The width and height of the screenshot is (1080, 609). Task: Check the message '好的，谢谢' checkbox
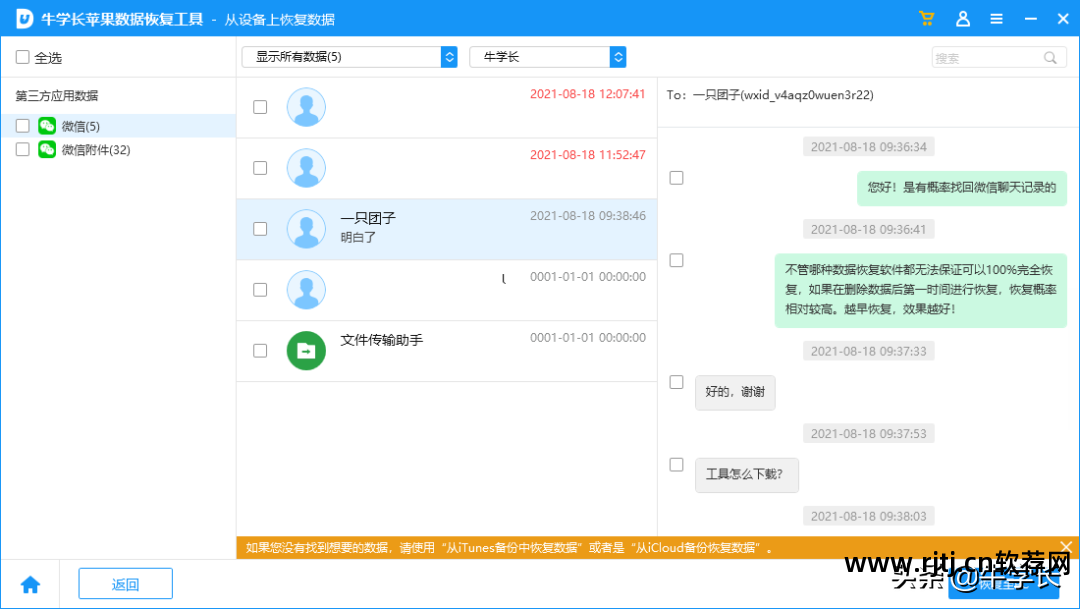(x=676, y=381)
